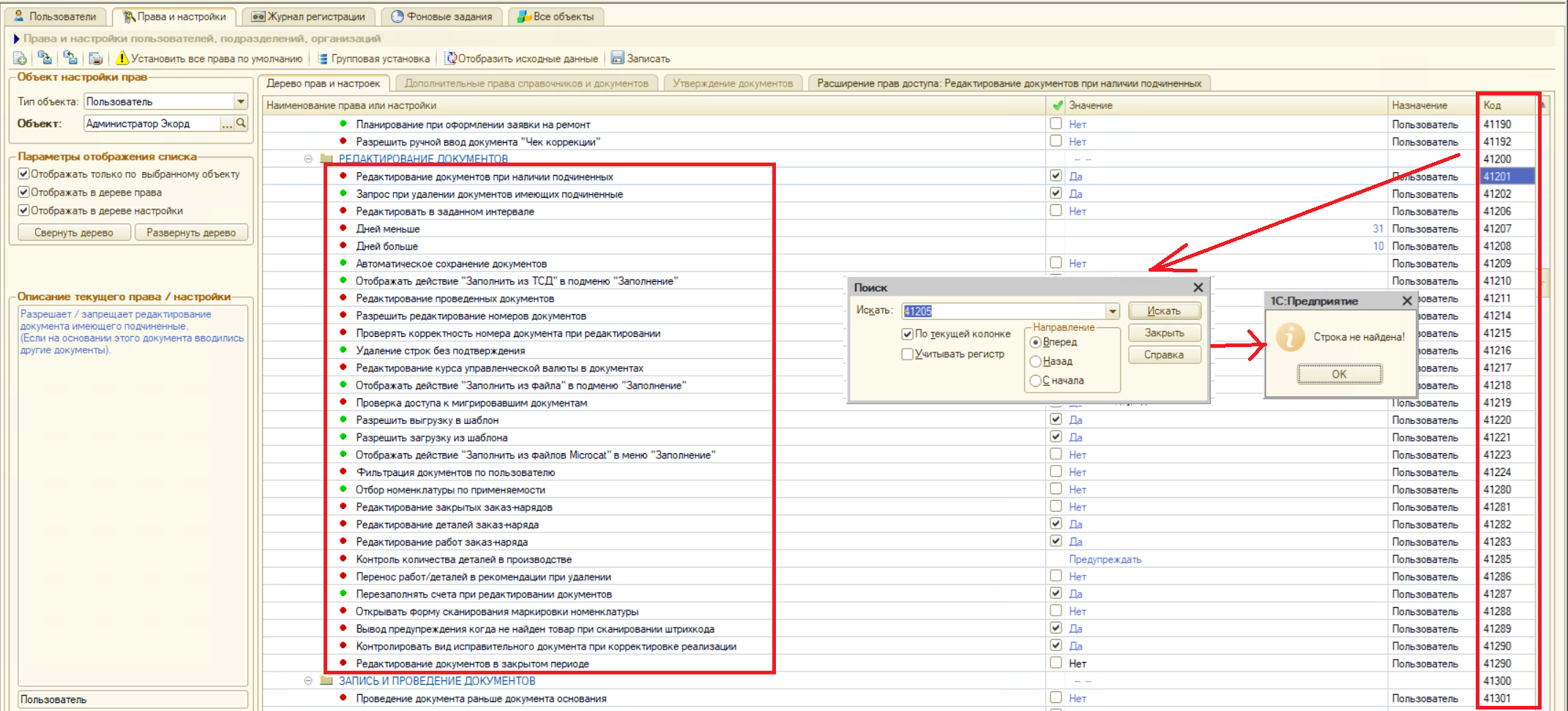The image size is (1568, 711).
Task: Click the Отобразить исходные данные refresh icon
Action: (450, 58)
